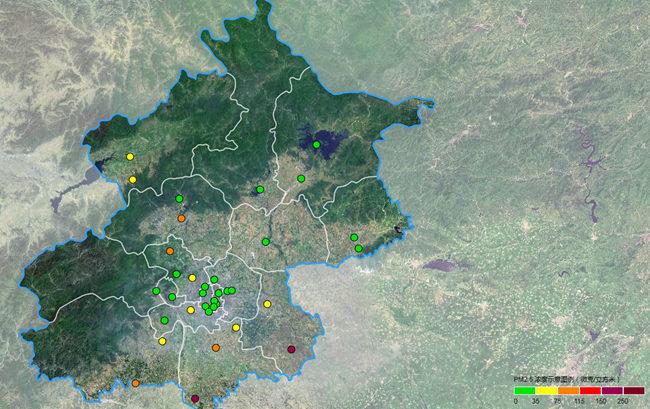The image size is (650, 409).
Task: Select the red legend swatch for 115–150
Action: pos(589,391)
